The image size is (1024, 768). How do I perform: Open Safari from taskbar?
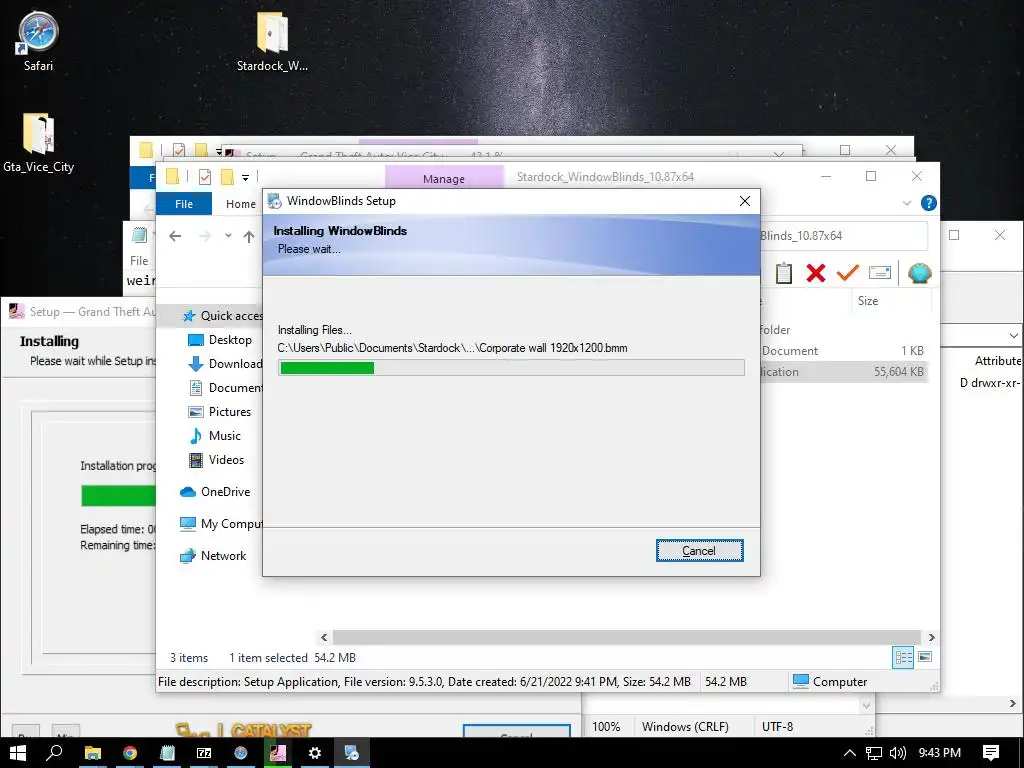pyautogui.click(x=241, y=753)
